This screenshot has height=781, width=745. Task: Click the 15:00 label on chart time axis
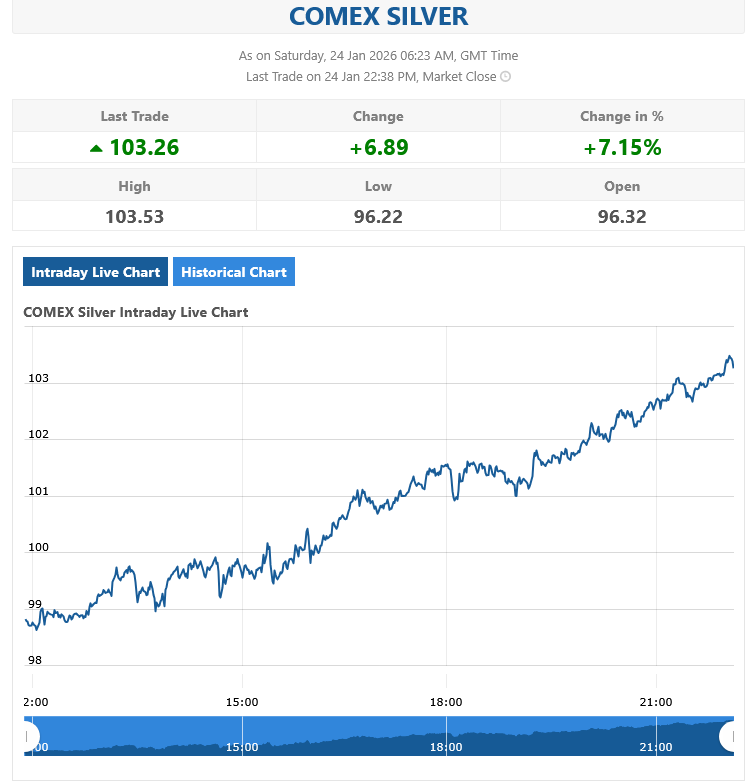tap(242, 702)
